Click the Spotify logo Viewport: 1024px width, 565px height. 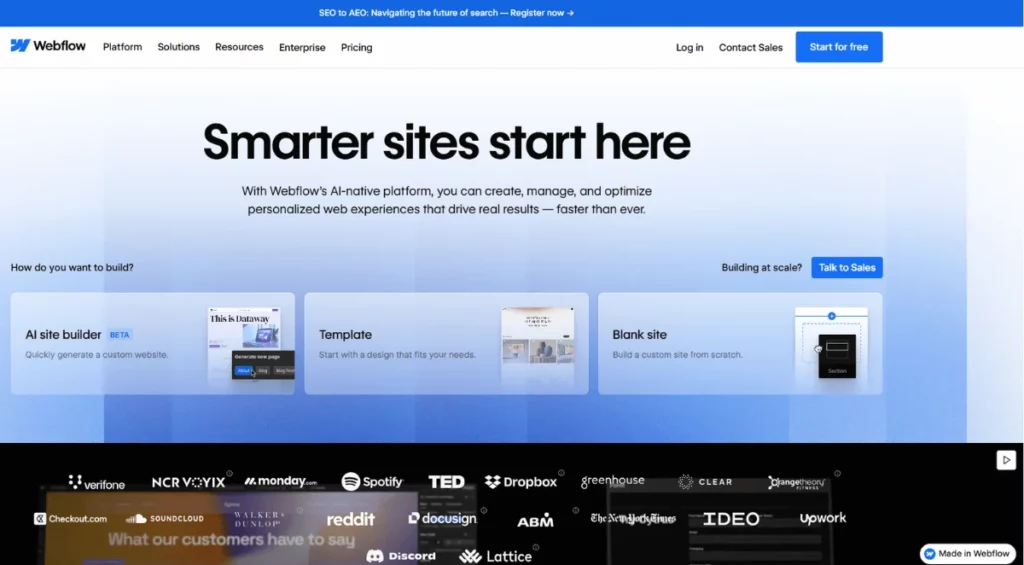click(372, 481)
